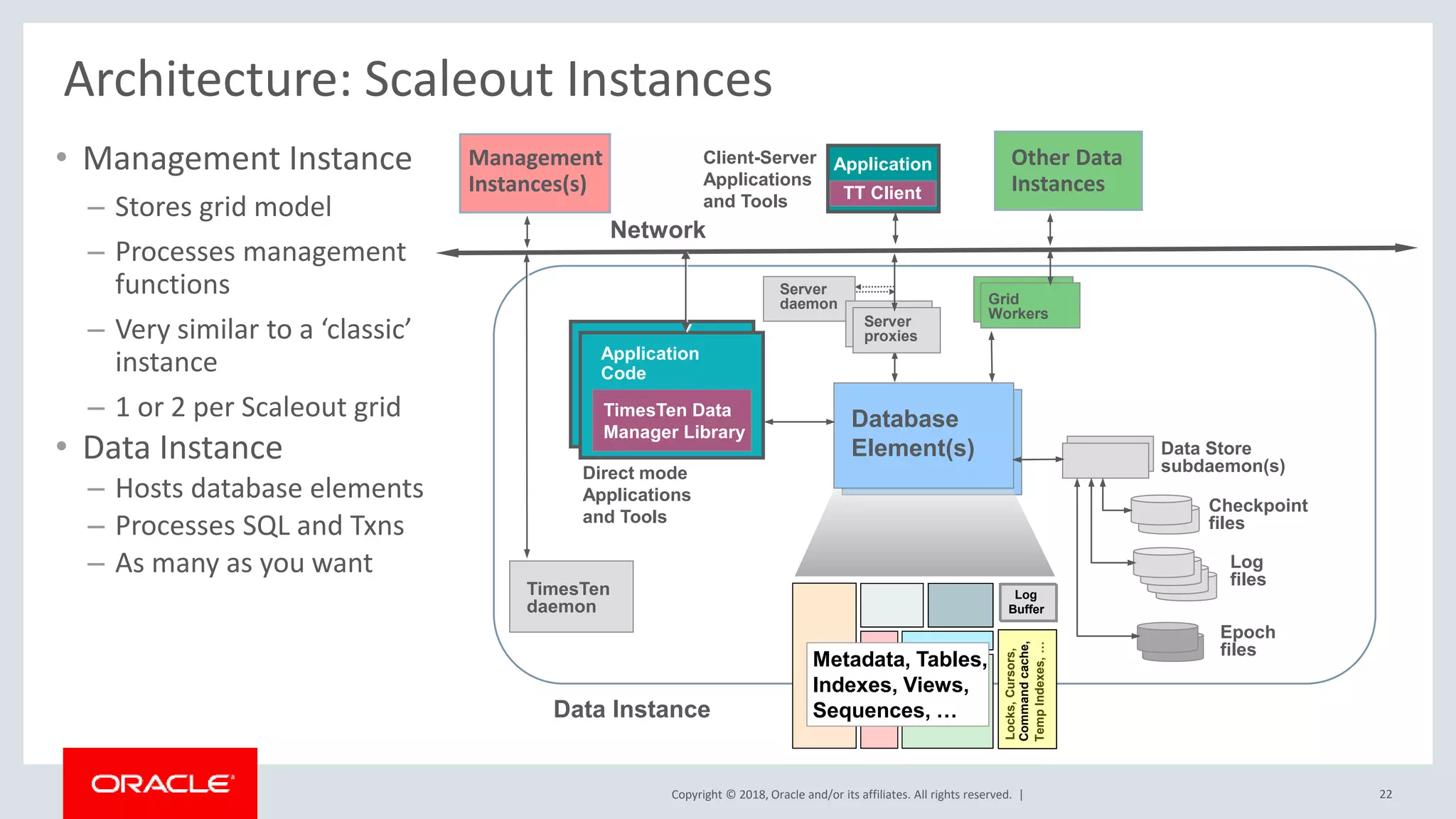Select the Data Store subdaemon(s) box
The width and height of the screenshot is (1456, 819).
1106,459
